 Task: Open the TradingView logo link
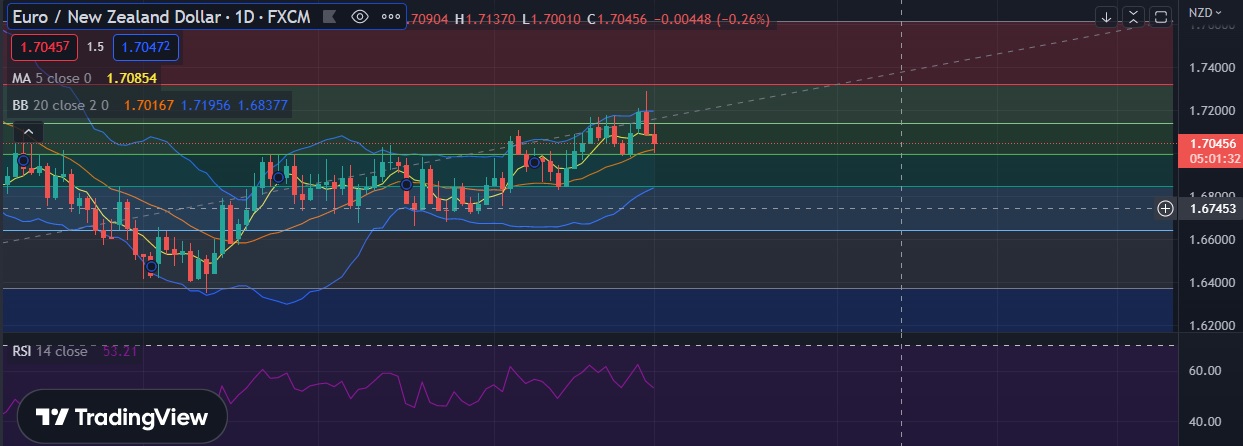coord(122,417)
